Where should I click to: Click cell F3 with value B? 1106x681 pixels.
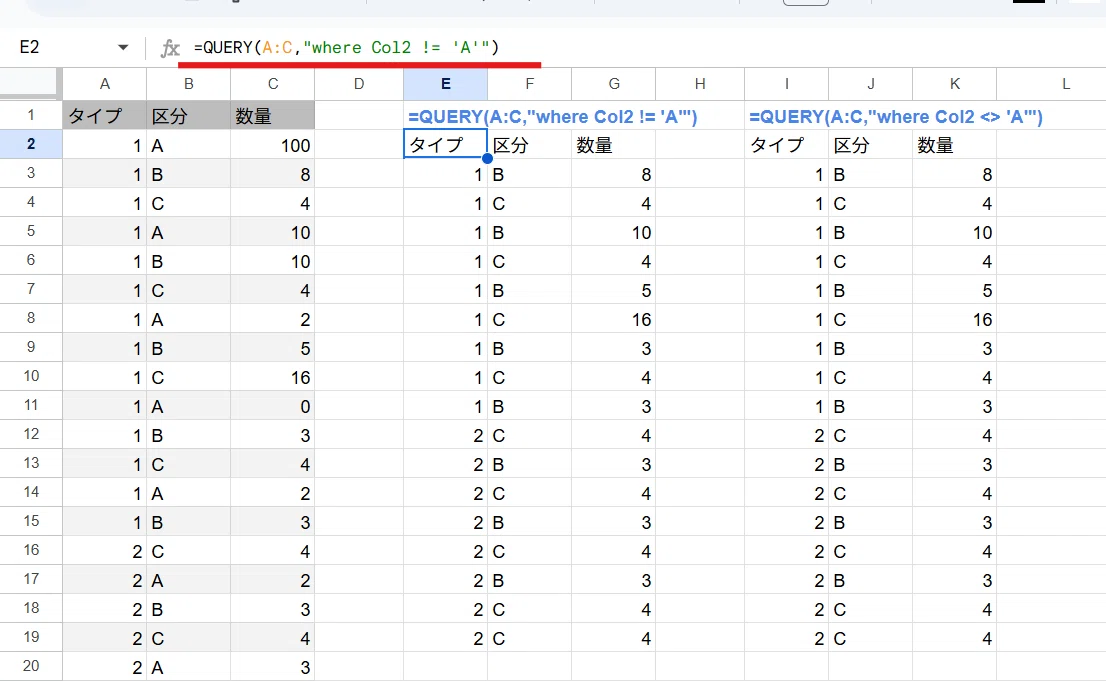pyautogui.click(x=529, y=174)
